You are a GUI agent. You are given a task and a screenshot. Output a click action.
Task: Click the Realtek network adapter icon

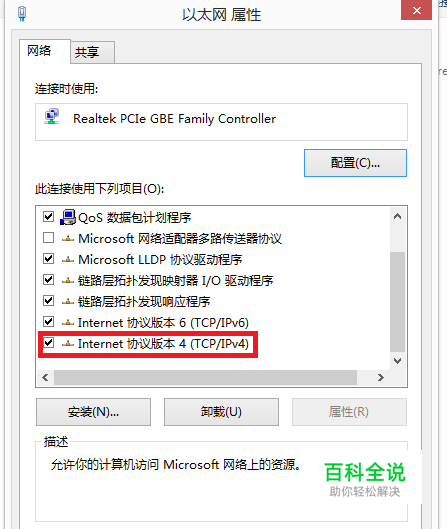pos(52,116)
